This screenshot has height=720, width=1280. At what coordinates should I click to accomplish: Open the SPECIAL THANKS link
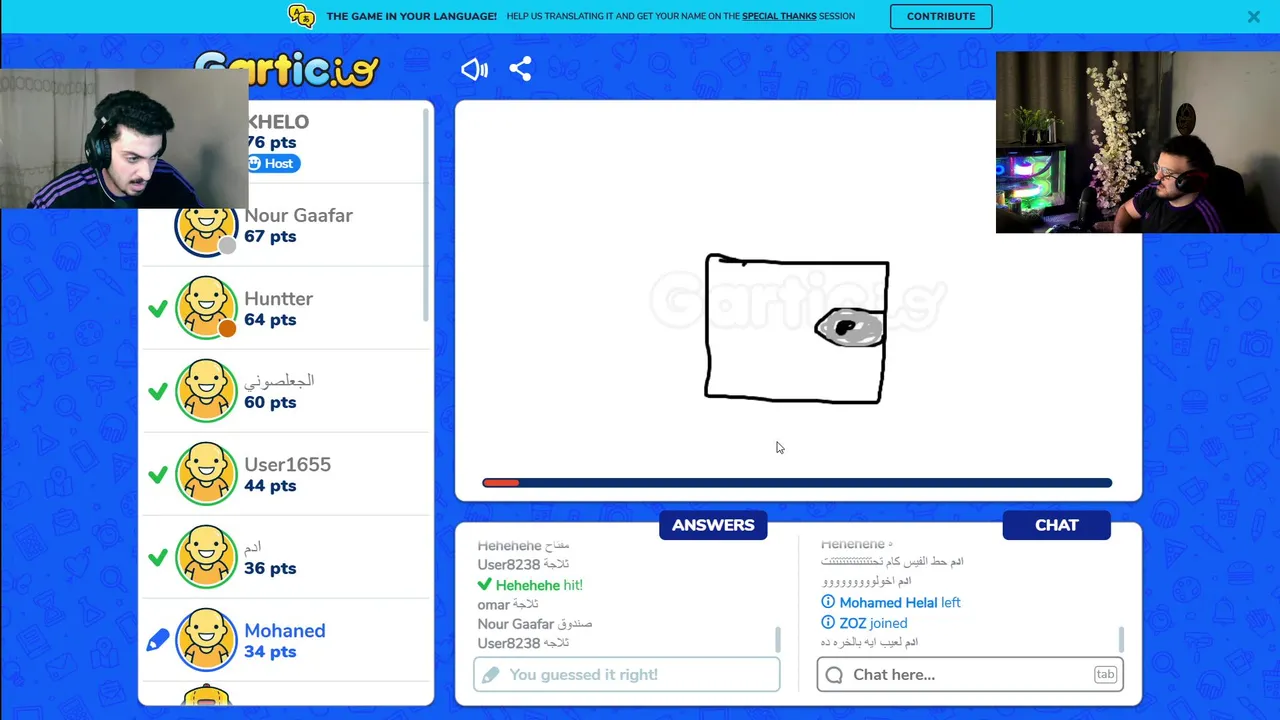(x=779, y=16)
